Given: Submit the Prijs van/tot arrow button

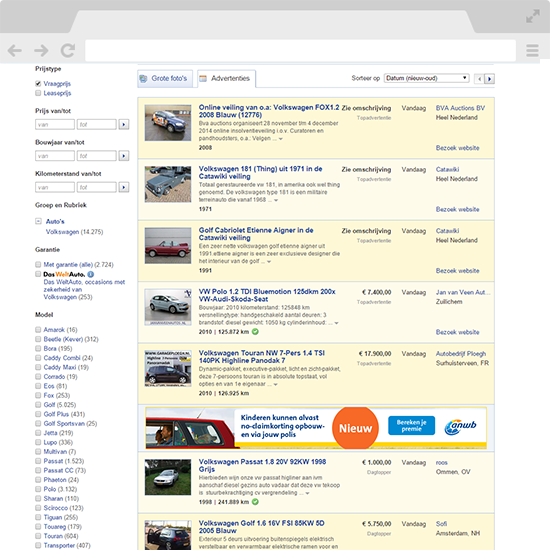Looking at the screenshot, I should point(123,124).
